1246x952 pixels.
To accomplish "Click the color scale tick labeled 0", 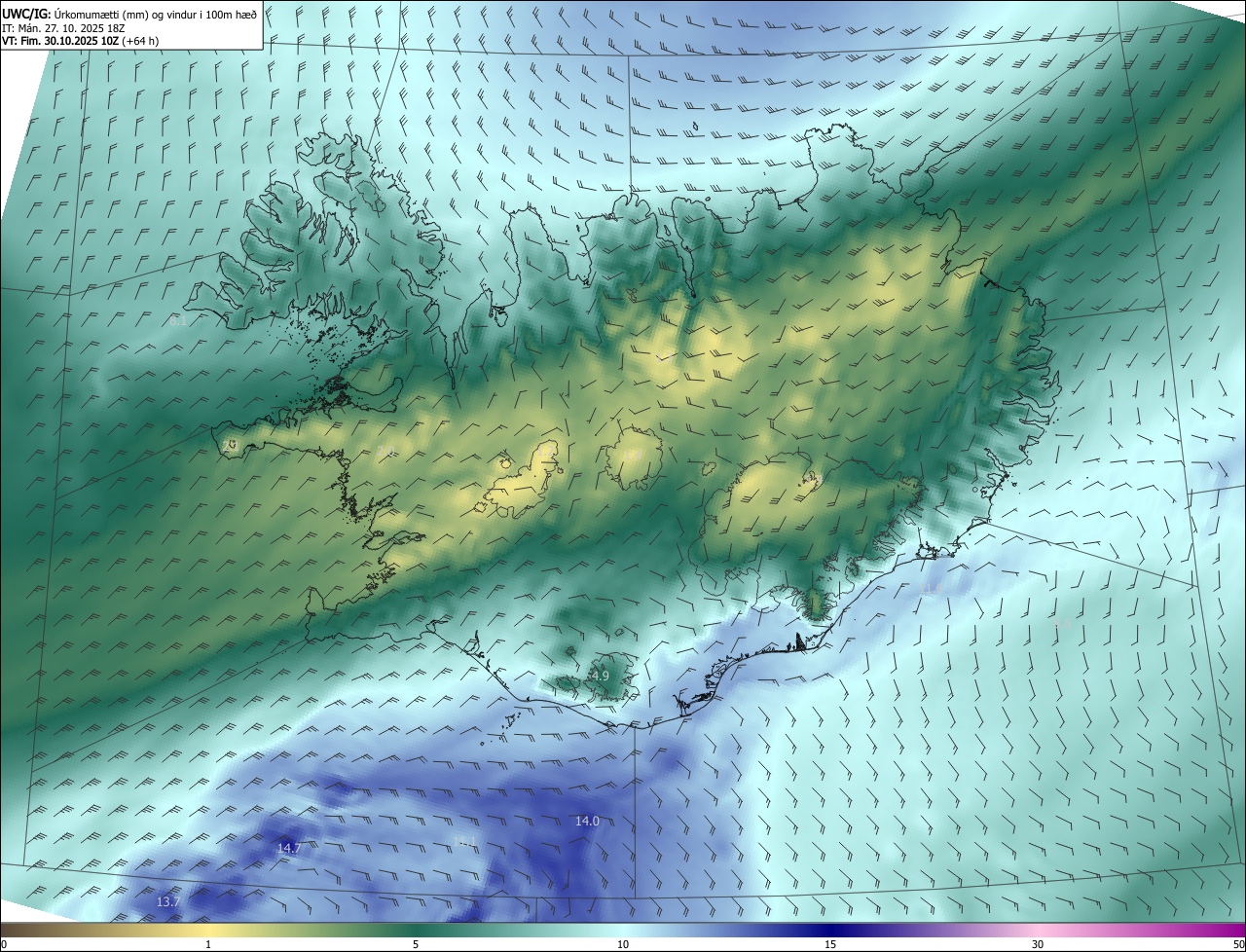I will coord(4,944).
